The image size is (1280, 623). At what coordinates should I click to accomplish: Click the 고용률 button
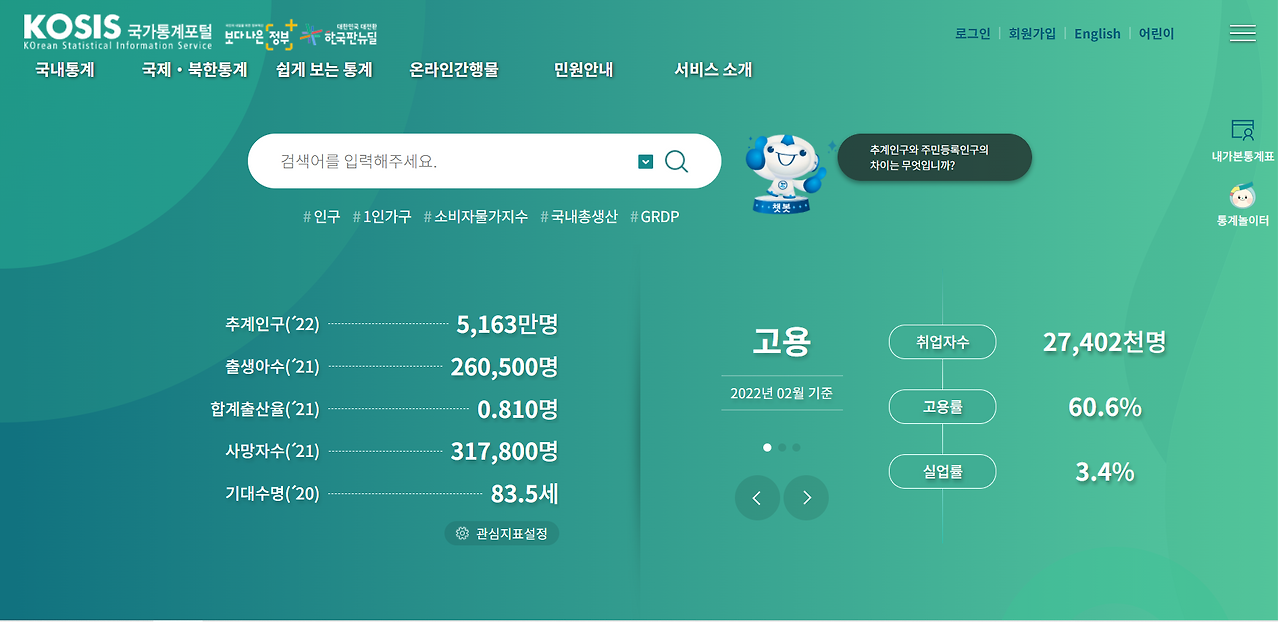[942, 407]
